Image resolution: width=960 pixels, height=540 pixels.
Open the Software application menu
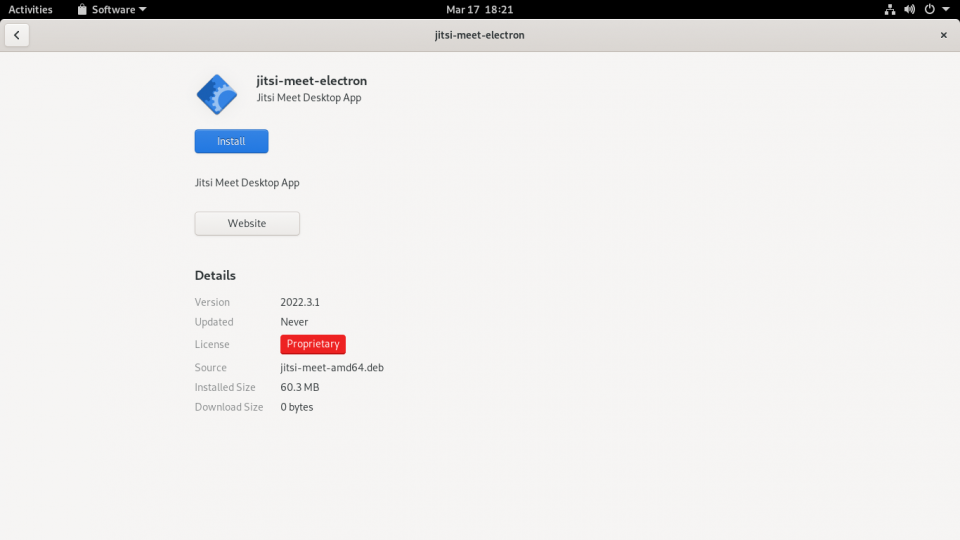[112, 9]
